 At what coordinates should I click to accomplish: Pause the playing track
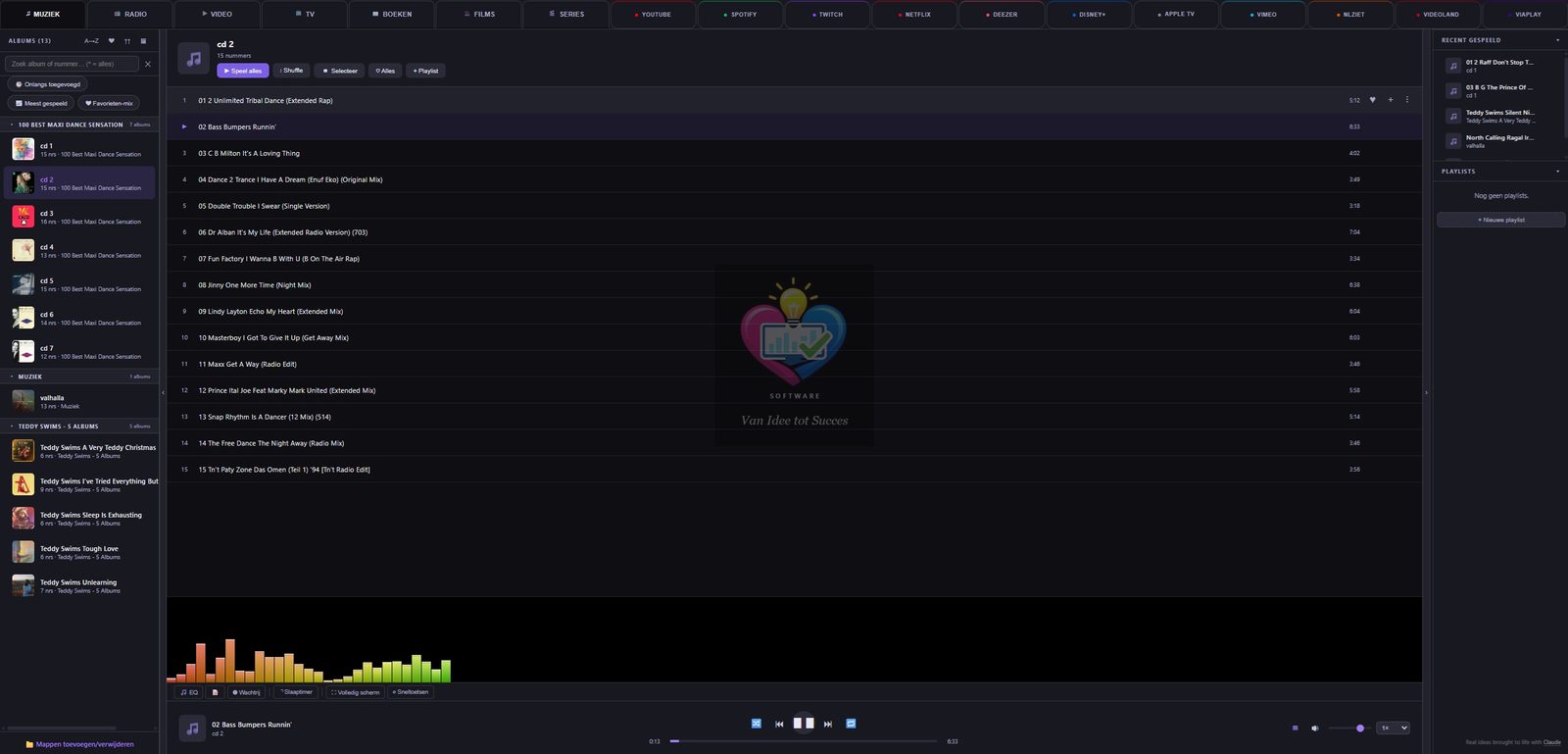pyautogui.click(x=804, y=724)
